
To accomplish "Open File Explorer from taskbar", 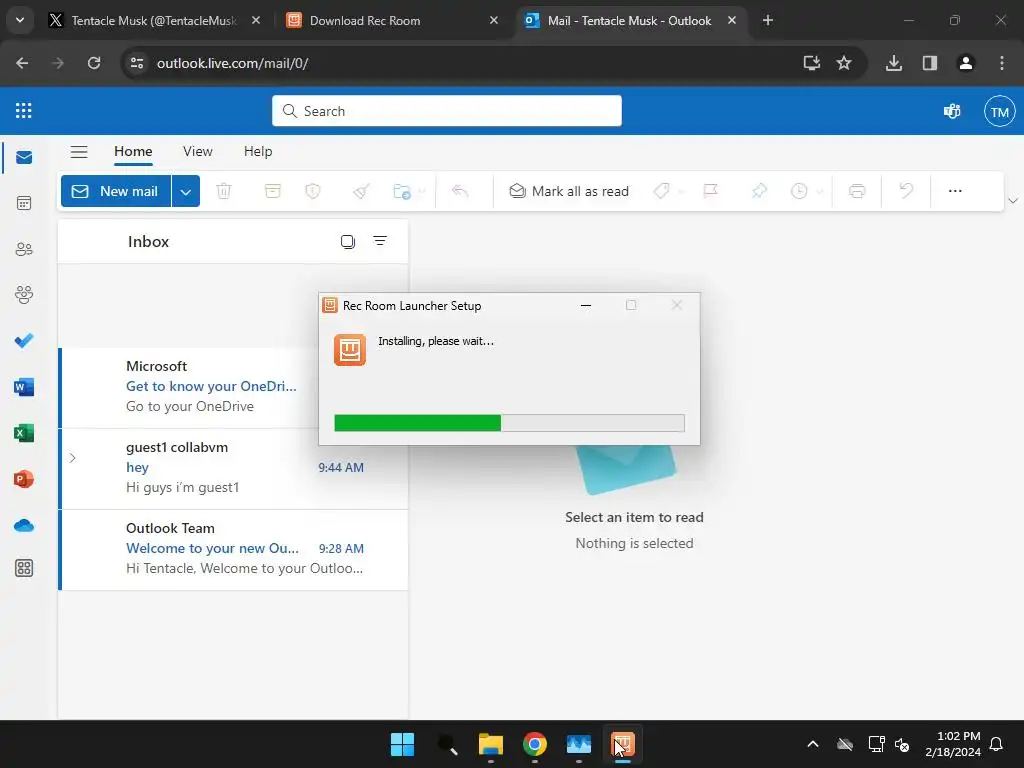I will point(490,744).
